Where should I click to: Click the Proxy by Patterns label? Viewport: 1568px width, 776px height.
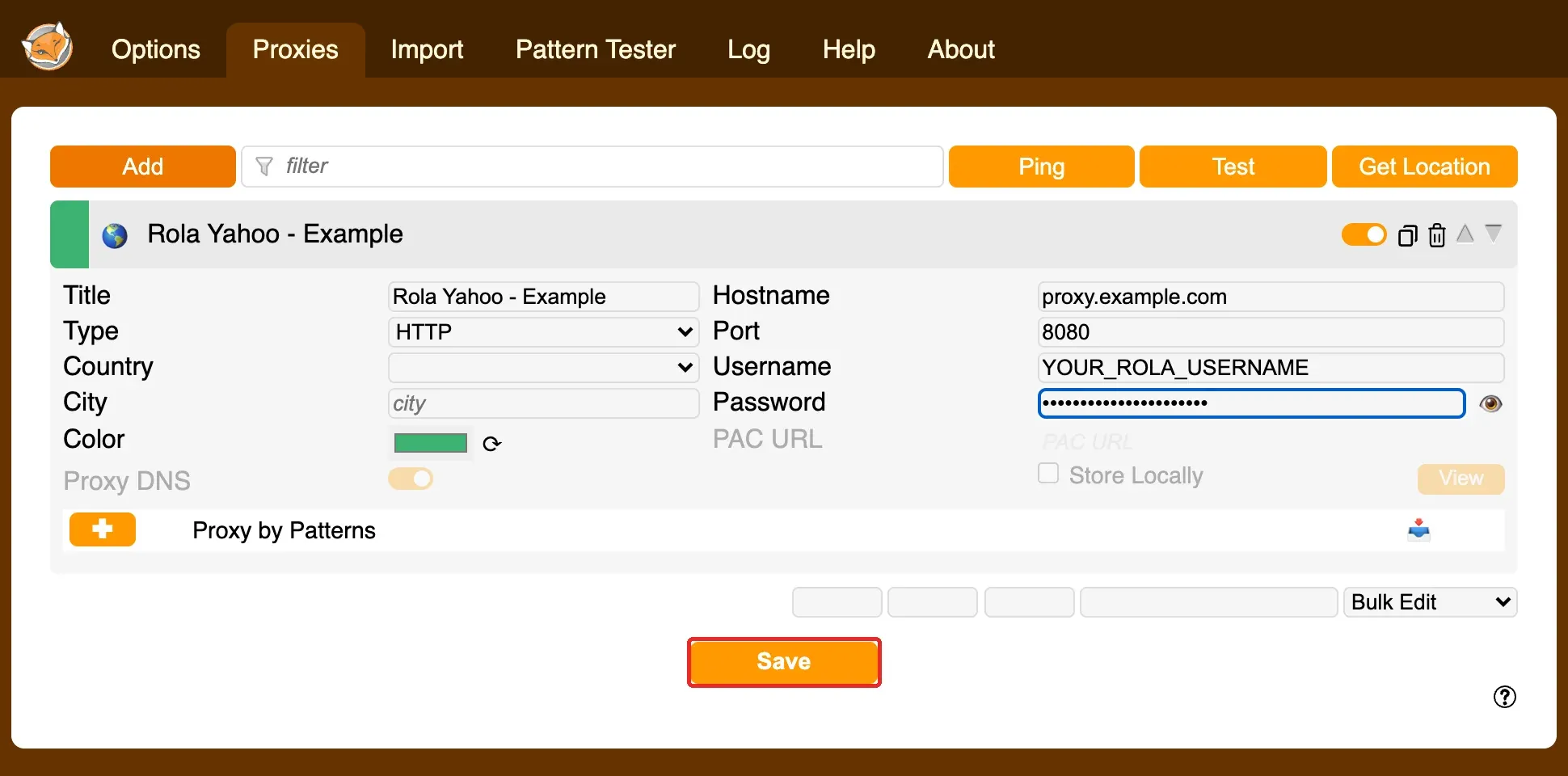[x=284, y=530]
